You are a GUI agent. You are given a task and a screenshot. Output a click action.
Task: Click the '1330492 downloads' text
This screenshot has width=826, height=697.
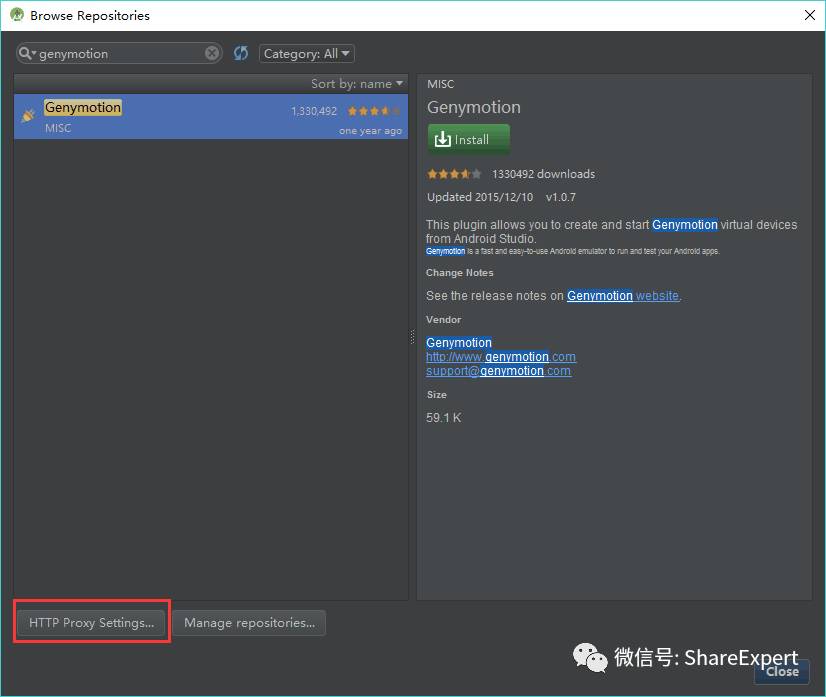(543, 174)
